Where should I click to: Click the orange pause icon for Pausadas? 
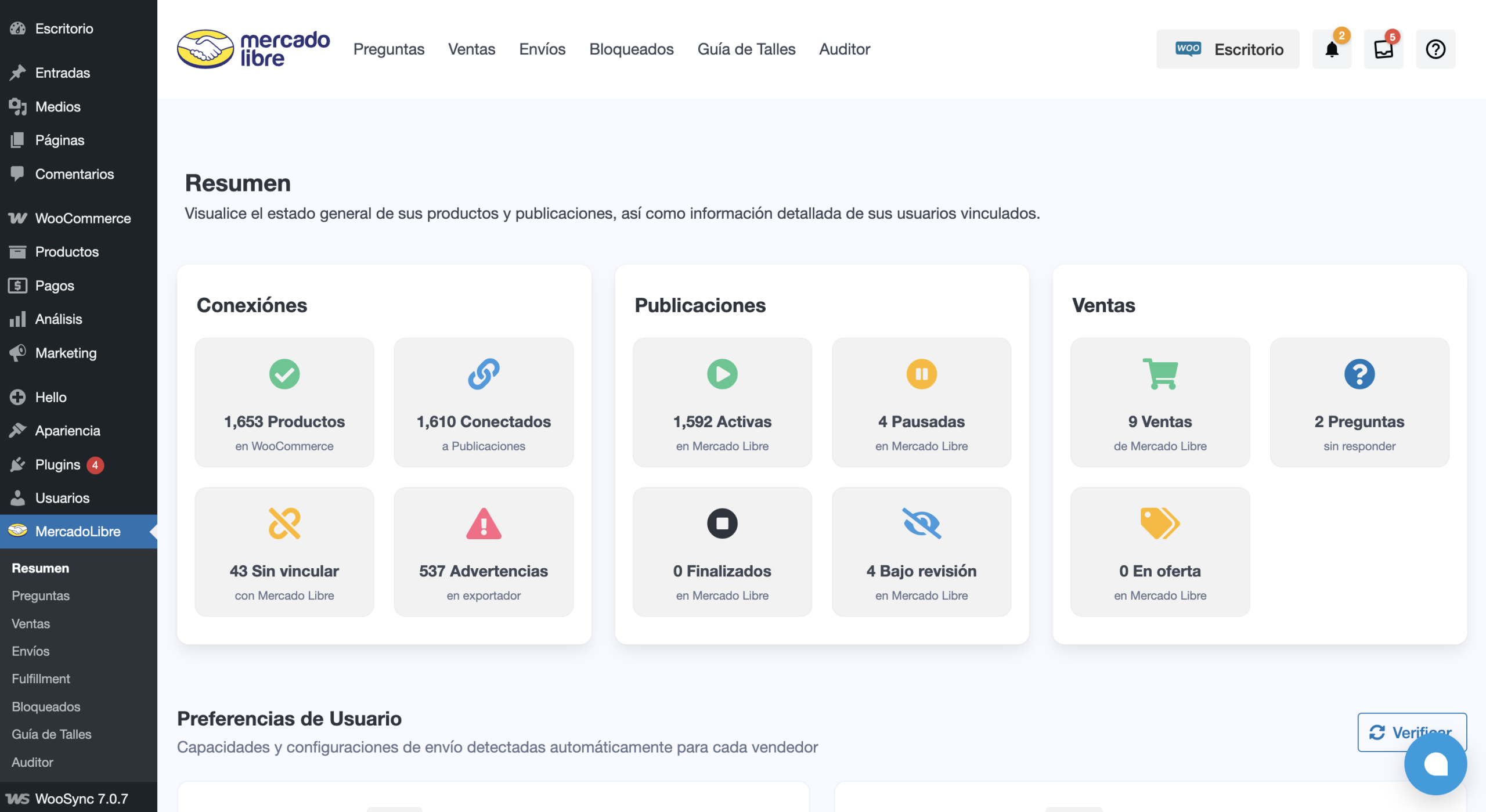(922, 374)
